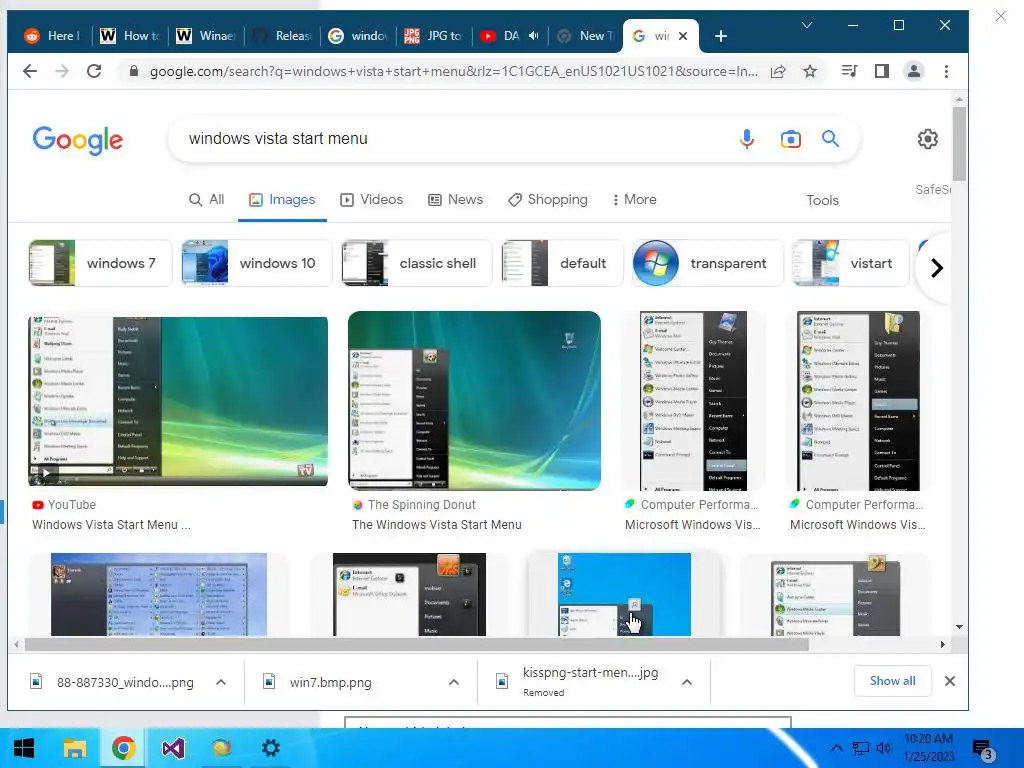Bookmark this page with the star
The image size is (1024, 768).
[x=810, y=71]
